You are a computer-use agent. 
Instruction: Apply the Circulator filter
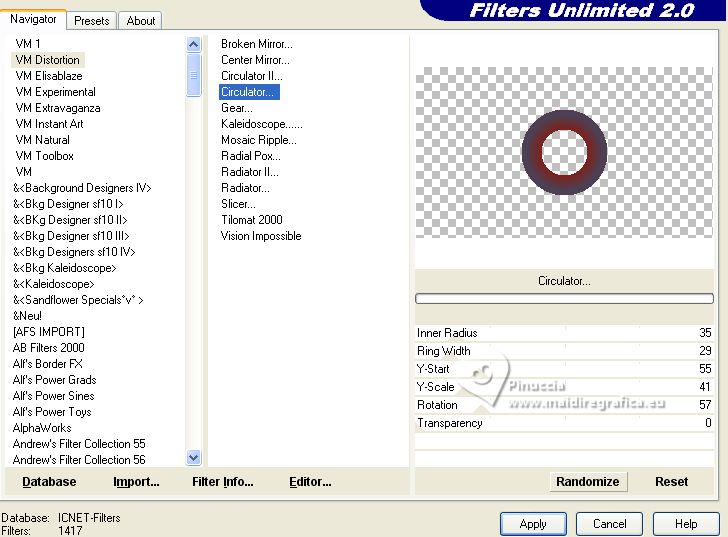pyautogui.click(x=533, y=524)
